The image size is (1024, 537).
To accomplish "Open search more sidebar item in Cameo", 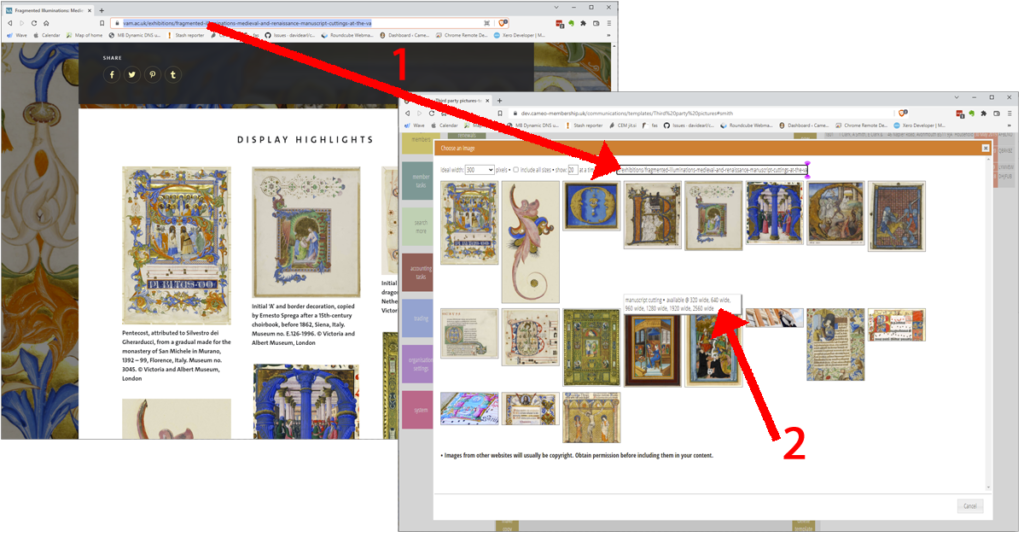I will [x=417, y=227].
